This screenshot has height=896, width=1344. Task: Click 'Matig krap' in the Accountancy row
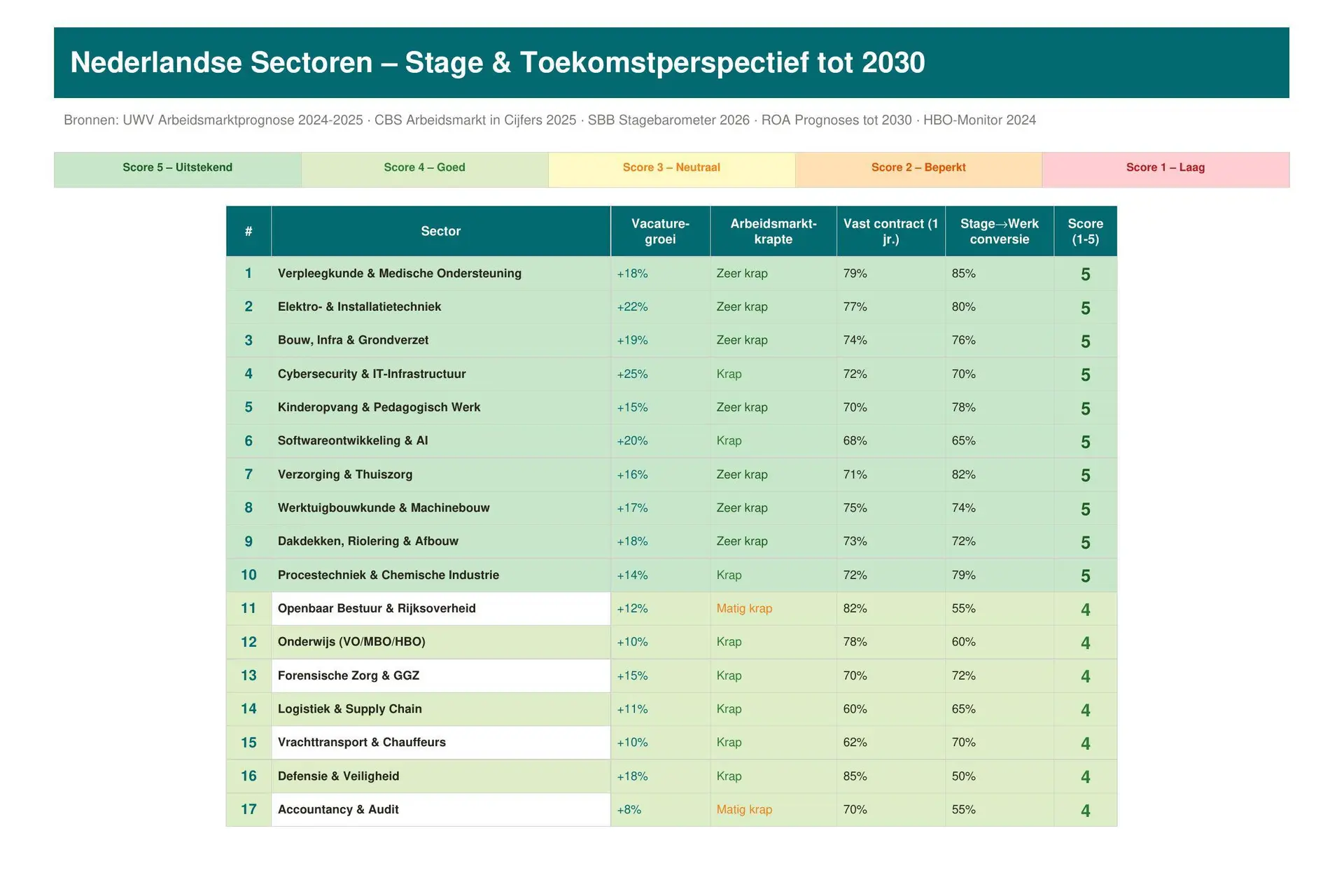click(744, 810)
